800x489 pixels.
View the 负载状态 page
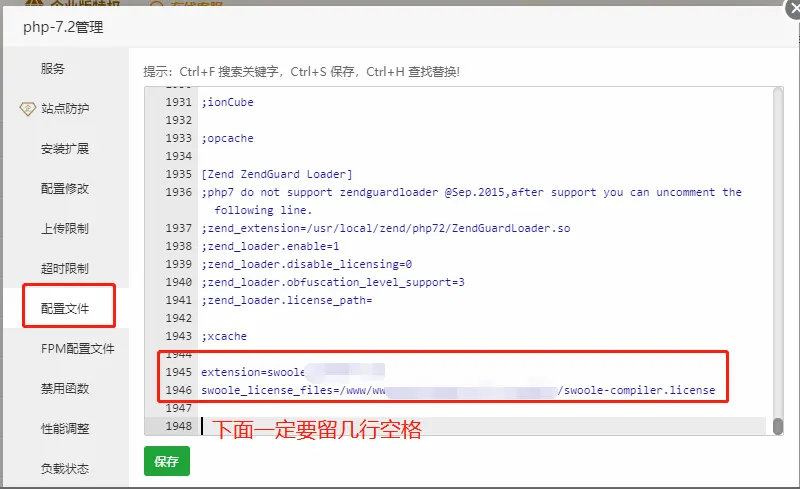tap(65, 468)
